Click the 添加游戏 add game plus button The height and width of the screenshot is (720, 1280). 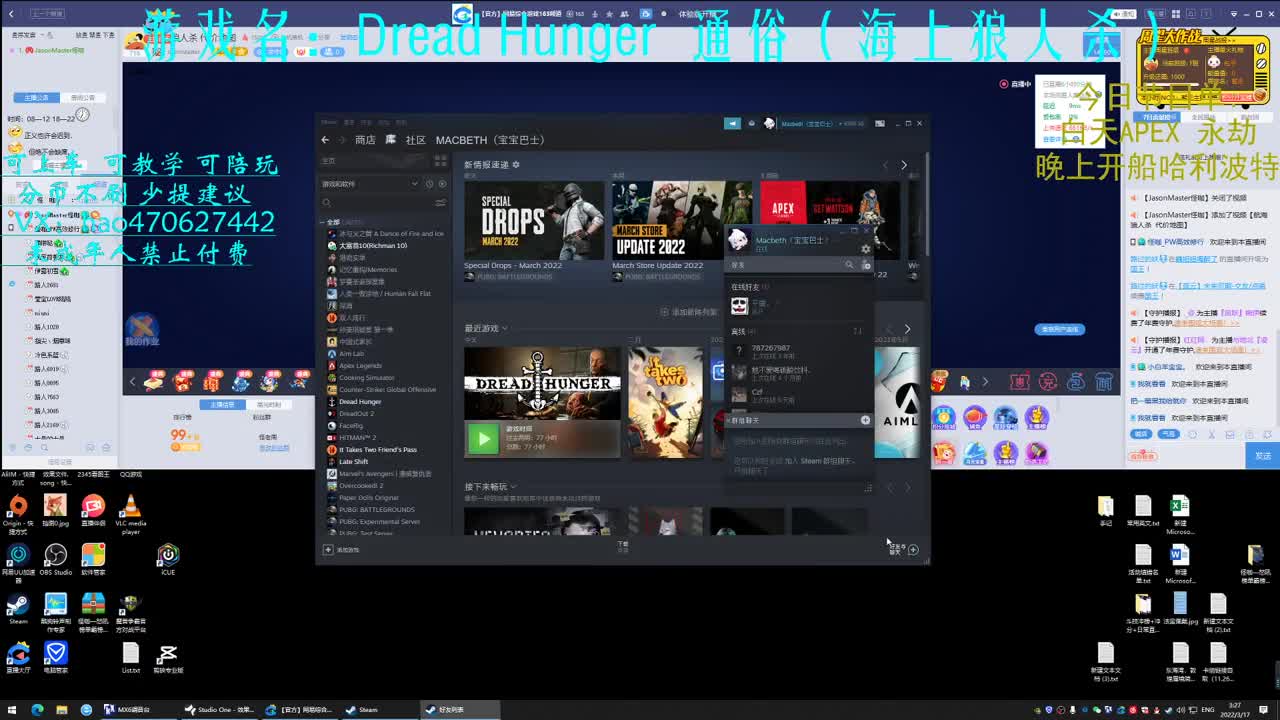[328, 550]
